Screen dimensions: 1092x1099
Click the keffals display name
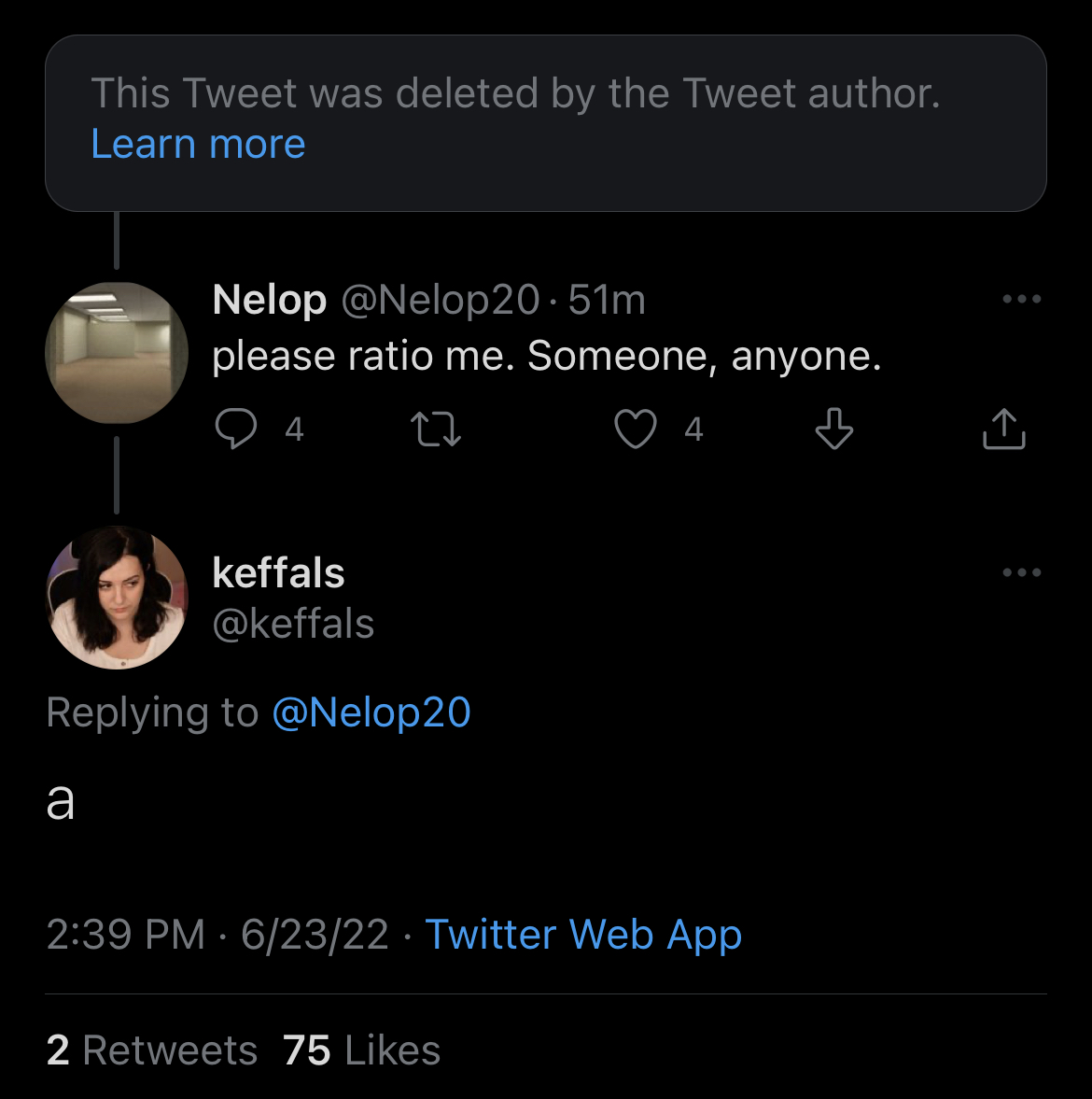click(279, 572)
